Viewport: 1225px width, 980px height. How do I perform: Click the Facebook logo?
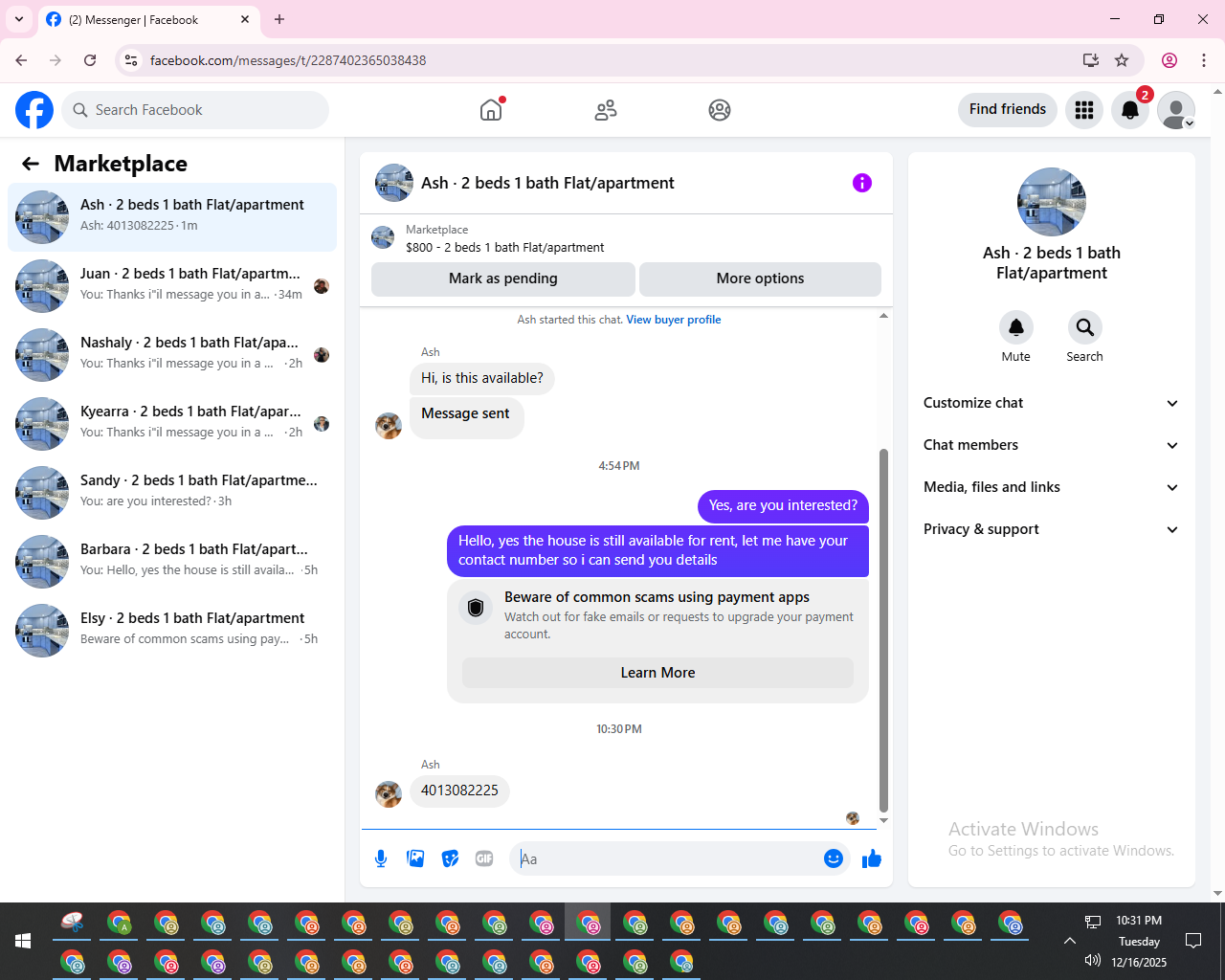(34, 110)
